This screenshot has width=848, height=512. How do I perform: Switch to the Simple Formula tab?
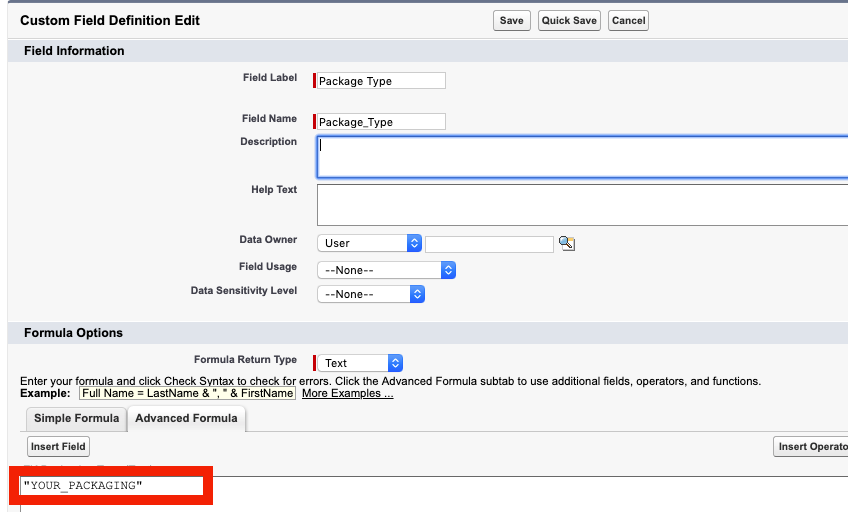76,418
